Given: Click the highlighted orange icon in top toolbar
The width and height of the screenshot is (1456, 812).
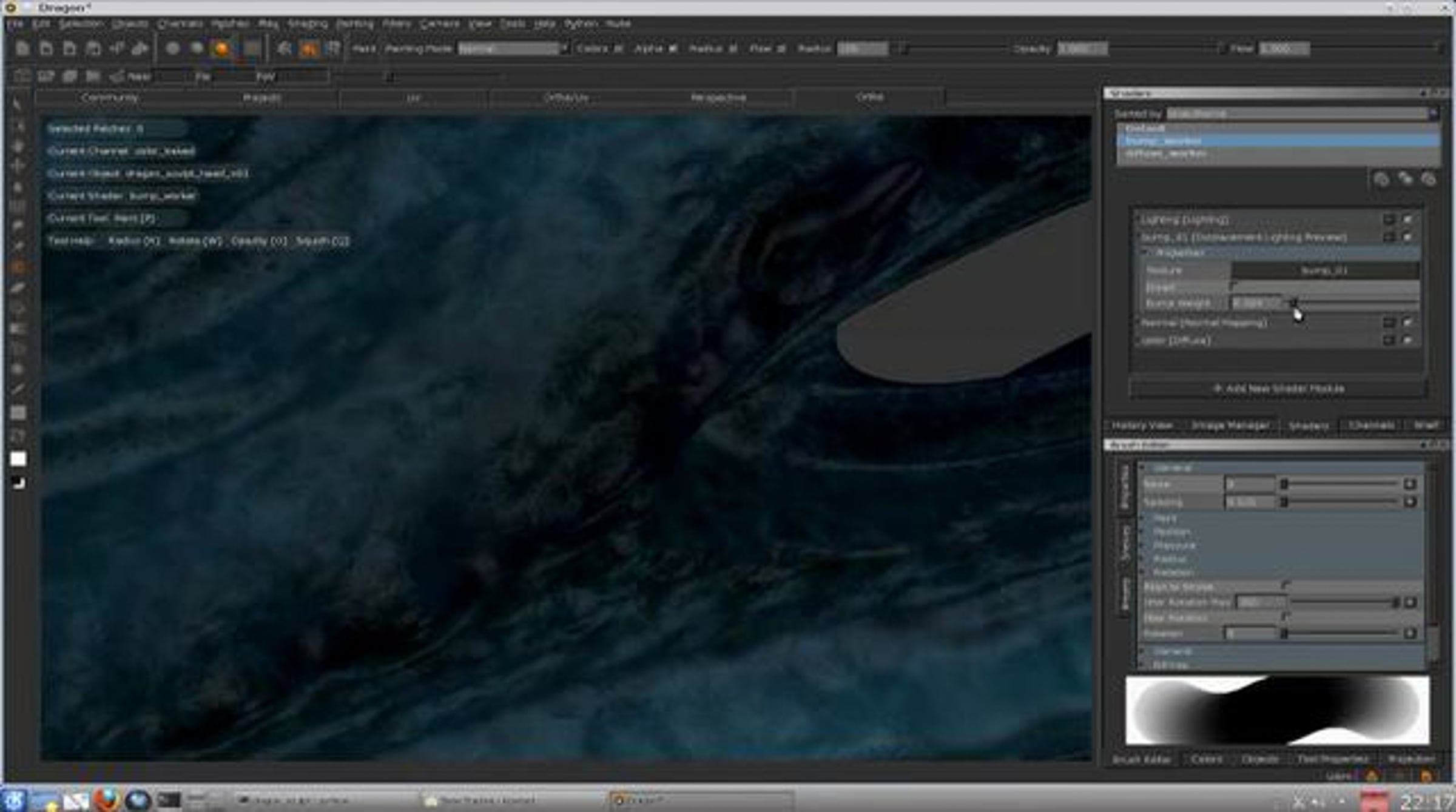Looking at the screenshot, I should [309, 49].
